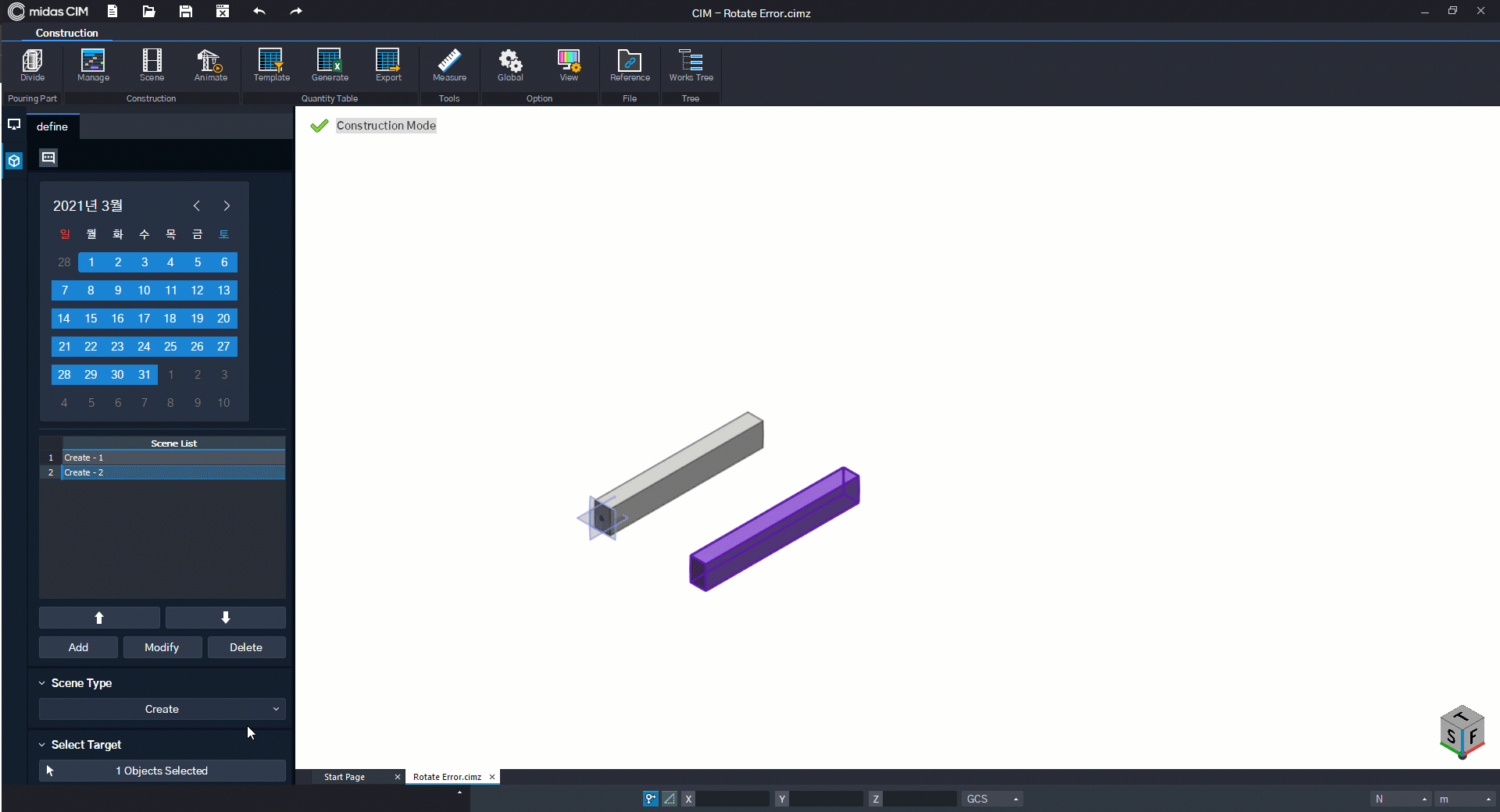Click the Save icon in title bar
Screen dimensions: 1500x812
click(x=186, y=11)
